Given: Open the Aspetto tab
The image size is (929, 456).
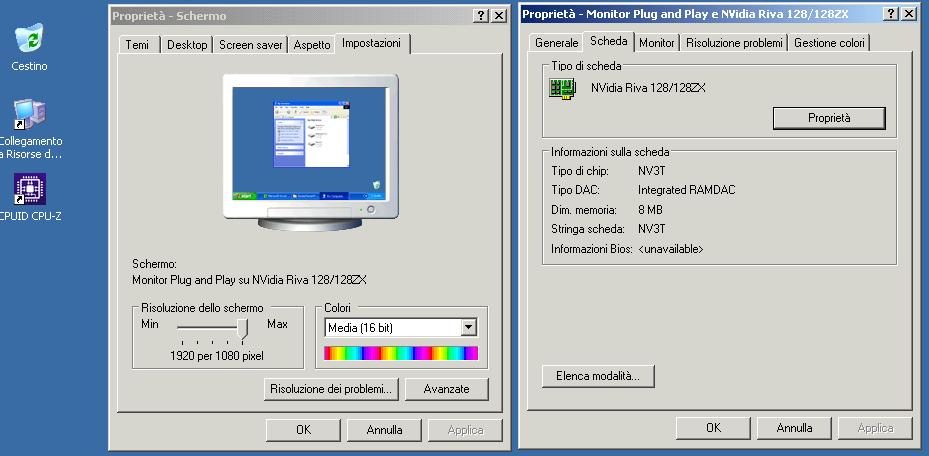Looking at the screenshot, I should 312,45.
